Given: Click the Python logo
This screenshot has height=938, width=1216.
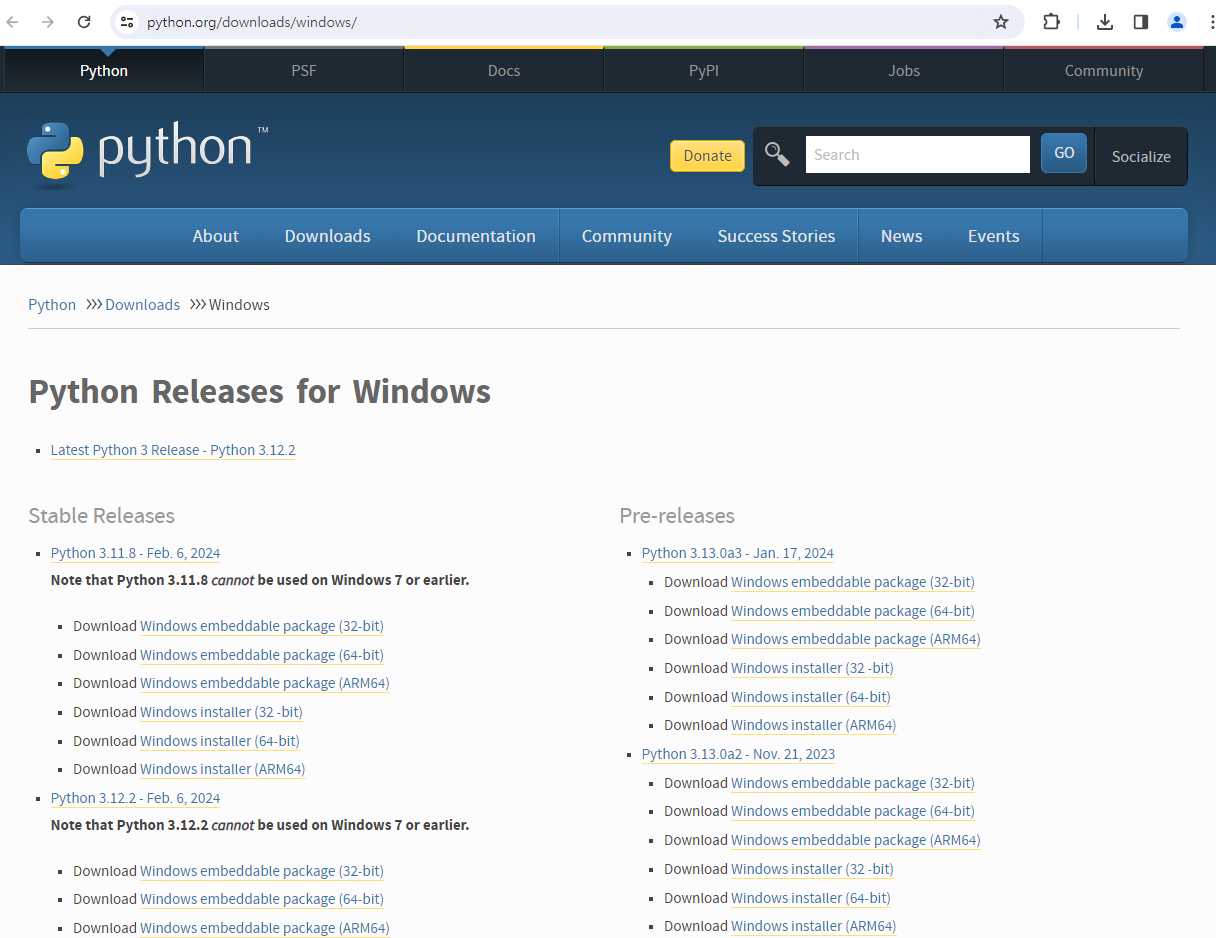Looking at the screenshot, I should pos(148,154).
